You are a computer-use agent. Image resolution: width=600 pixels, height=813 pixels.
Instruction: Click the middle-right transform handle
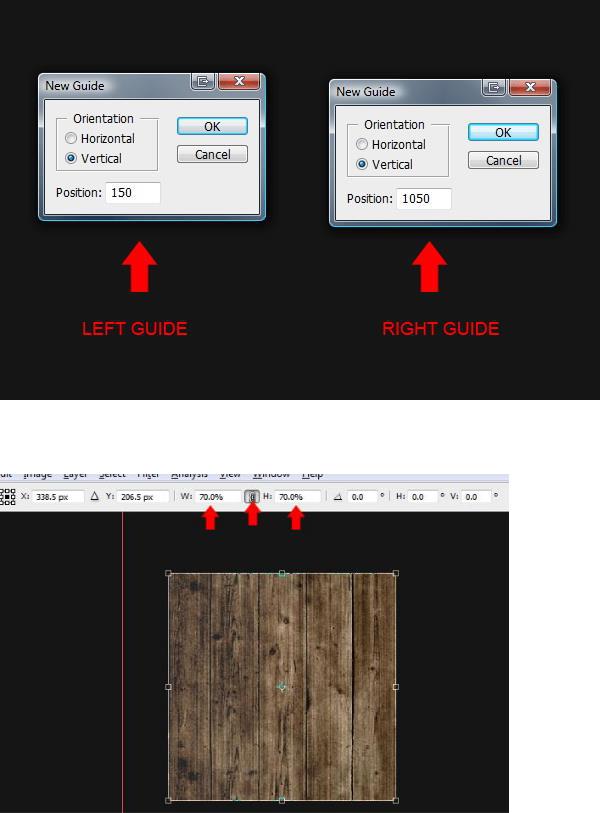point(396,687)
